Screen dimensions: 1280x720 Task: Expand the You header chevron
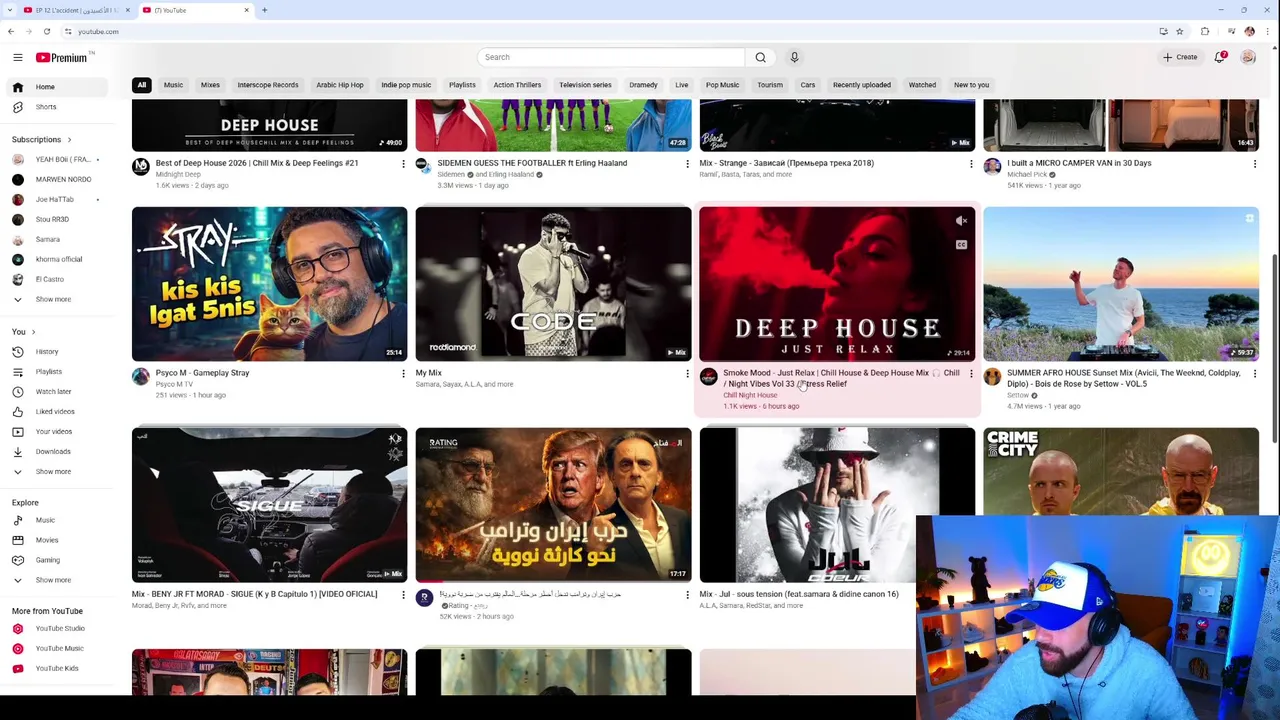pyautogui.click(x=33, y=332)
